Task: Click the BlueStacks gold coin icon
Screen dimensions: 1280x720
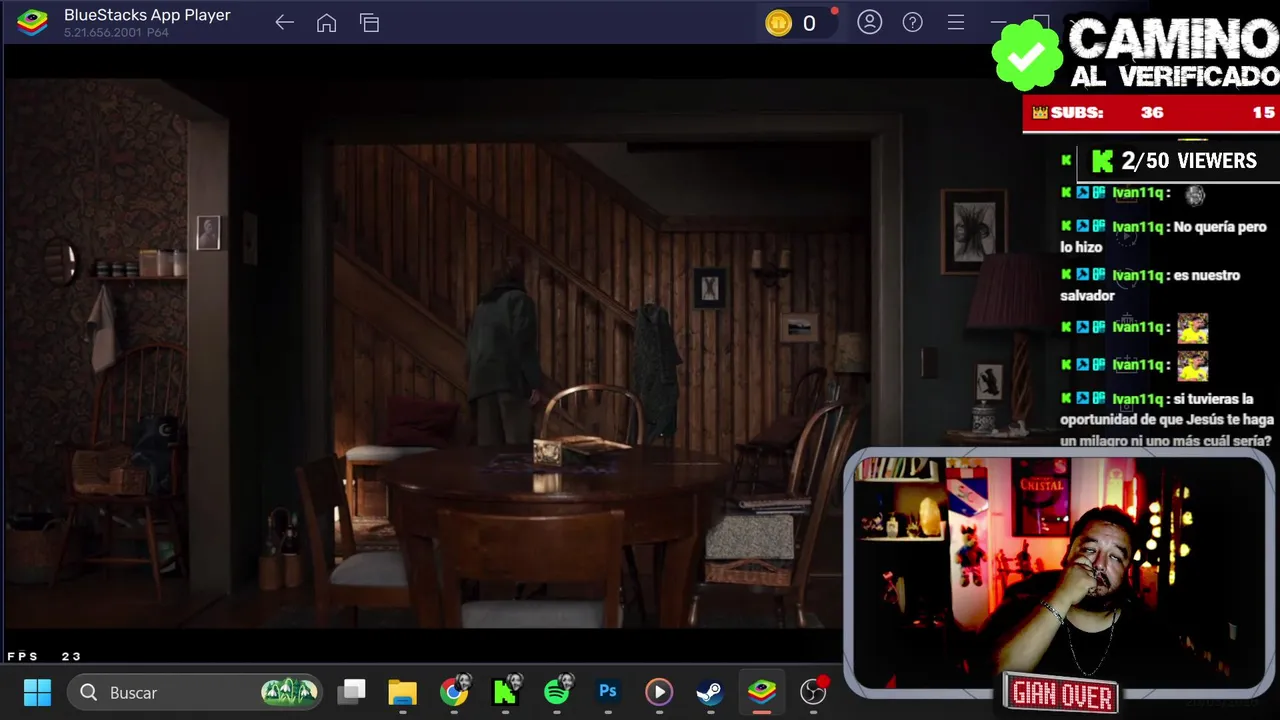Action: pos(778,23)
